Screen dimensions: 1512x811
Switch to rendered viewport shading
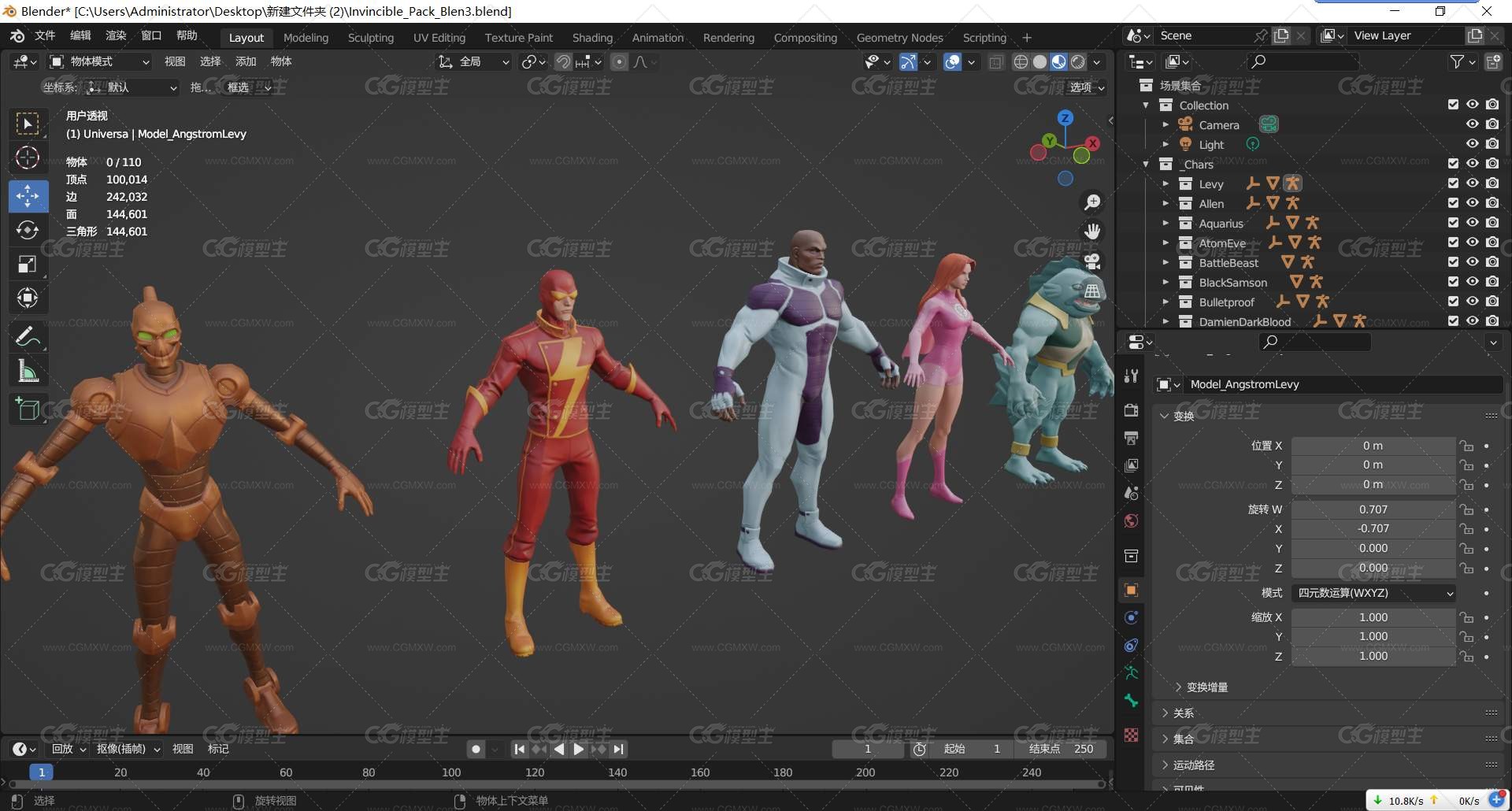click(x=1078, y=62)
